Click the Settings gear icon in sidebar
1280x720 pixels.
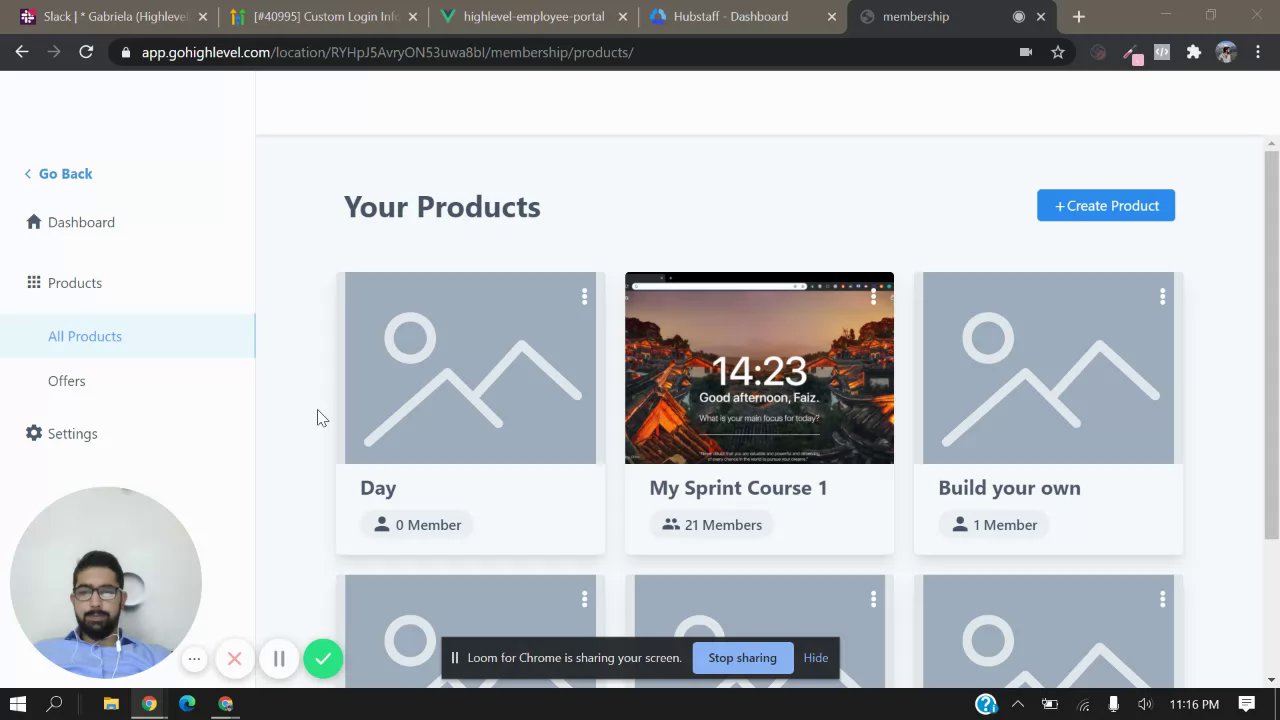34,433
